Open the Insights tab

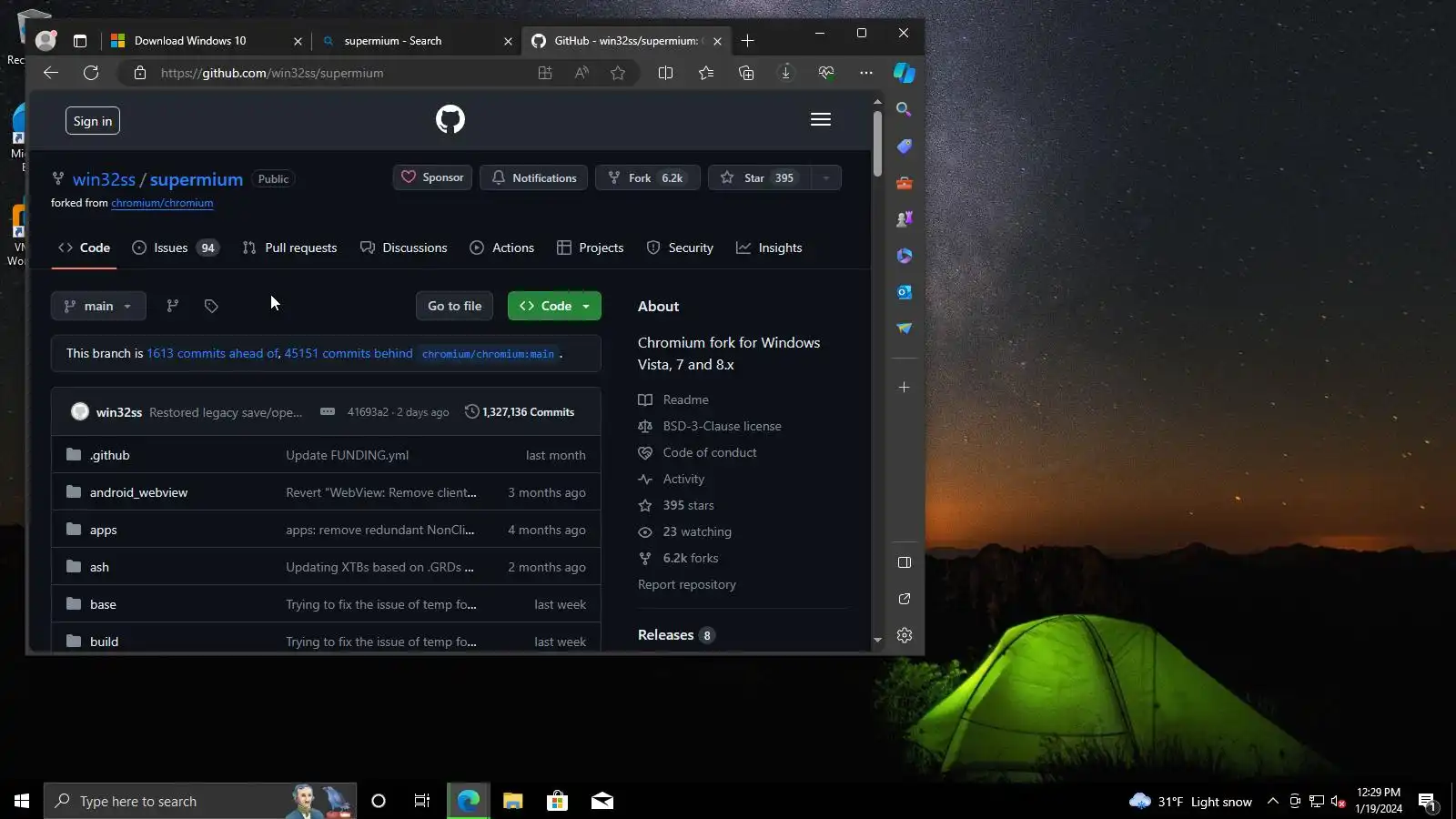click(x=769, y=248)
